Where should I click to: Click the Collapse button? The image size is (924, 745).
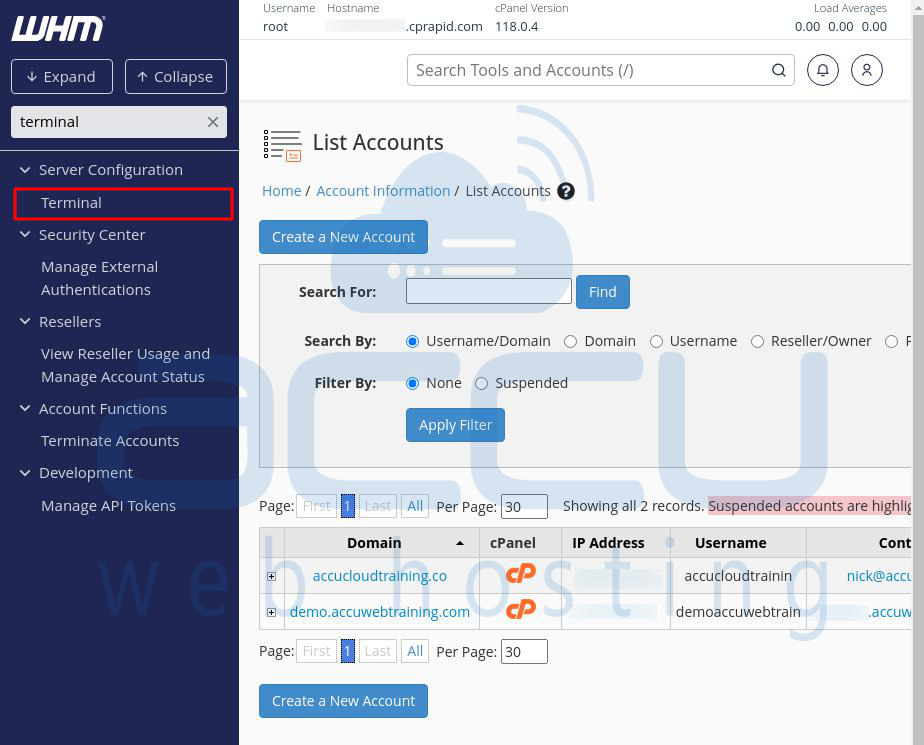176,77
